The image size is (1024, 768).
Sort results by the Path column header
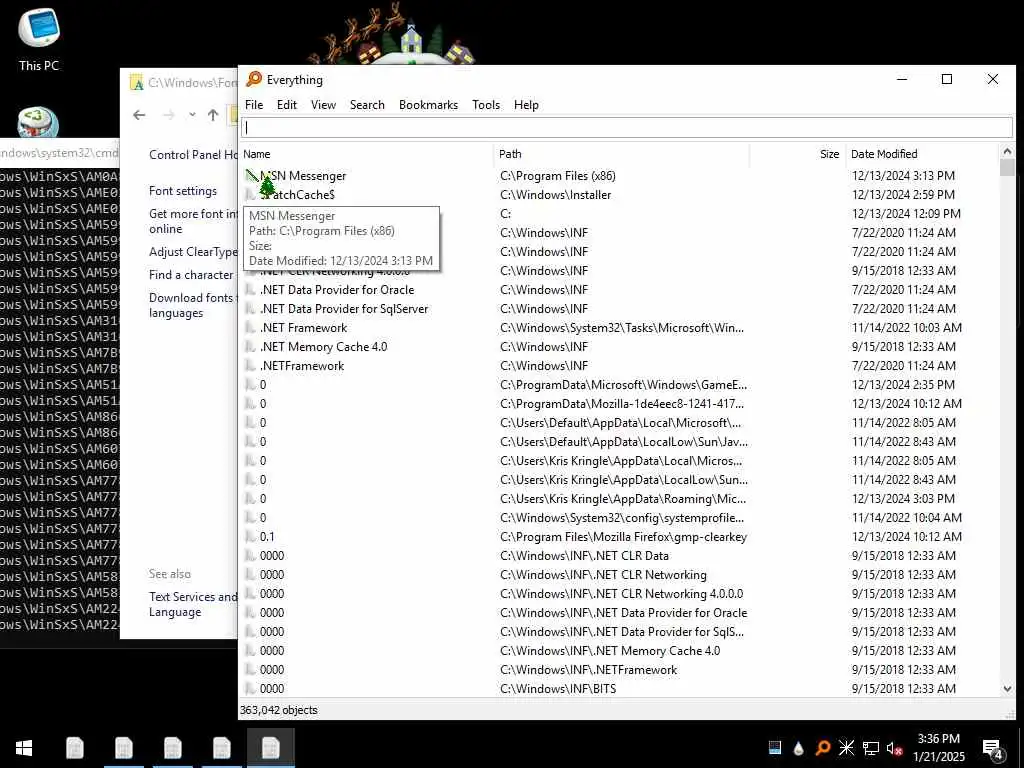tap(622, 154)
